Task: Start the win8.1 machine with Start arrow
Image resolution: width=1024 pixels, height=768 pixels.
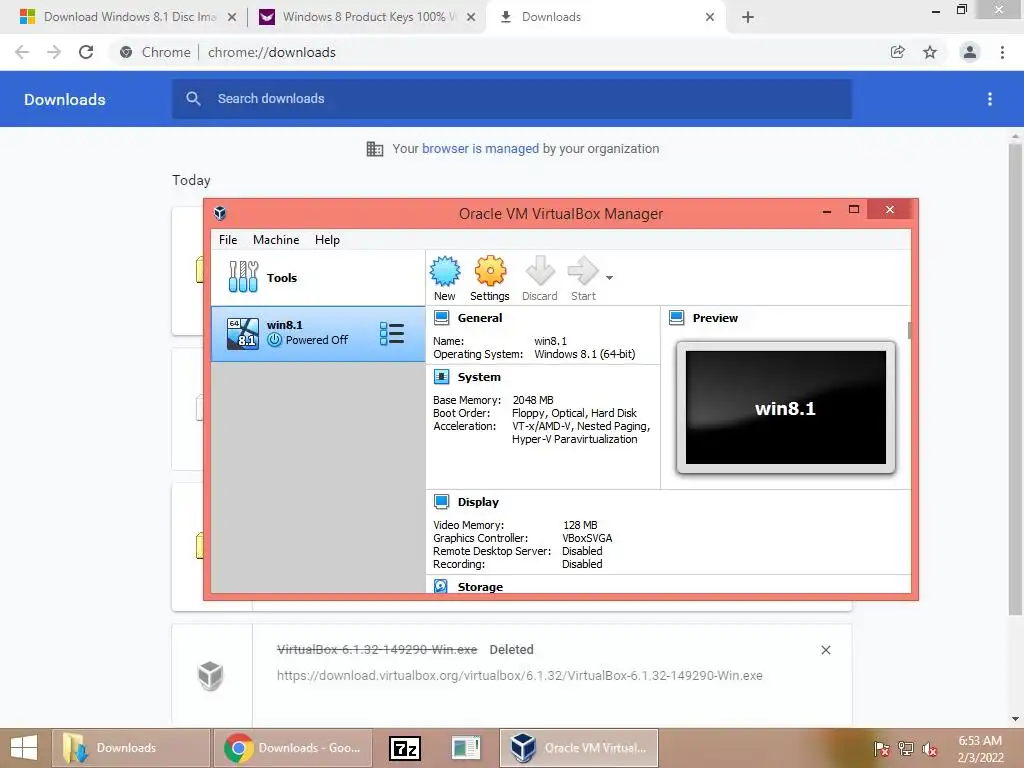Action: 583,278
